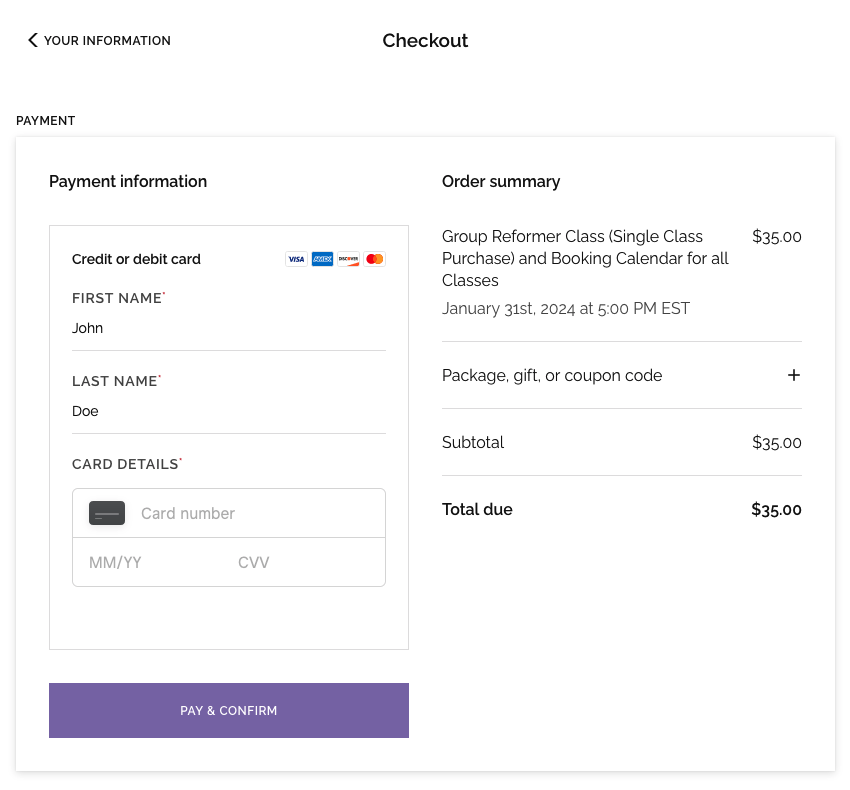Click the Total due amount $35.00

tap(776, 510)
